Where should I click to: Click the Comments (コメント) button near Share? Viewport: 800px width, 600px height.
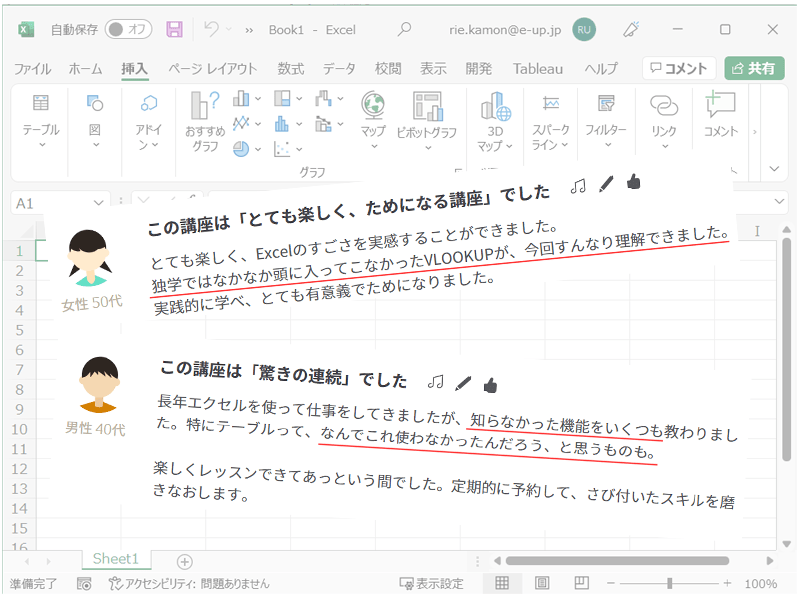(678, 68)
